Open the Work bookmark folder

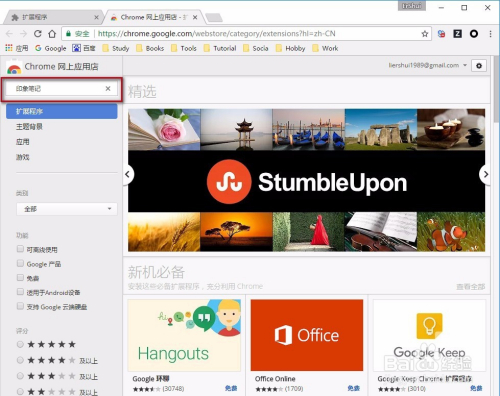[325, 48]
